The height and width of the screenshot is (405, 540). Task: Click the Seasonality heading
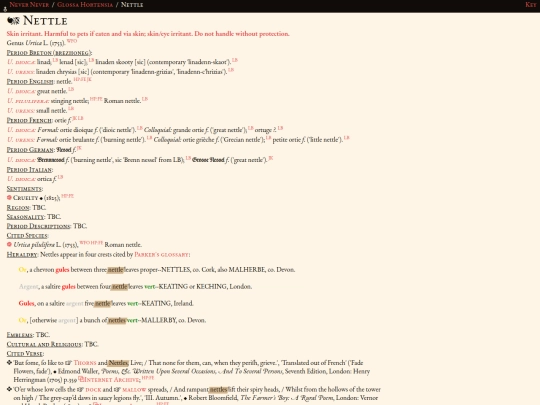[25, 217]
